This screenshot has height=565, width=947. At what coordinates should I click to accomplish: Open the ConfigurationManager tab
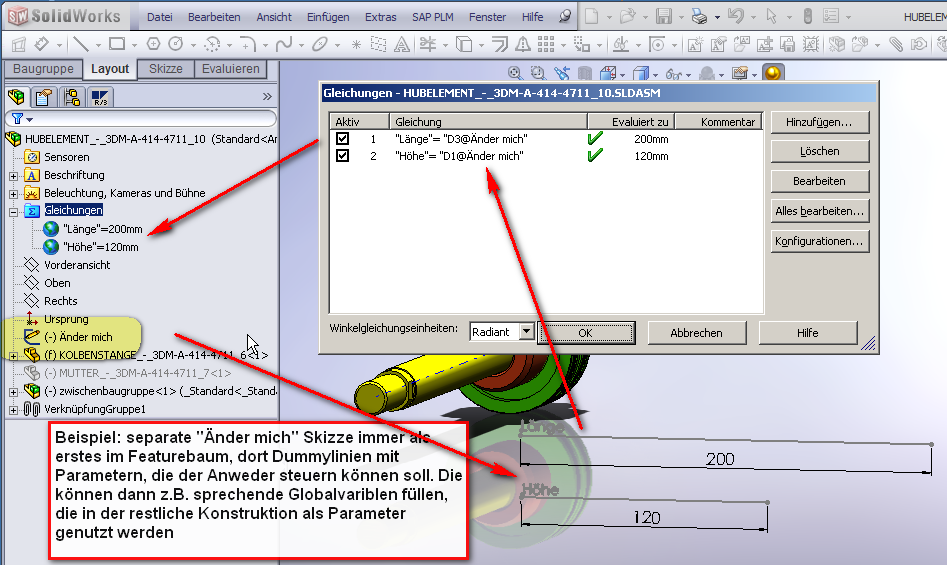coord(72,97)
